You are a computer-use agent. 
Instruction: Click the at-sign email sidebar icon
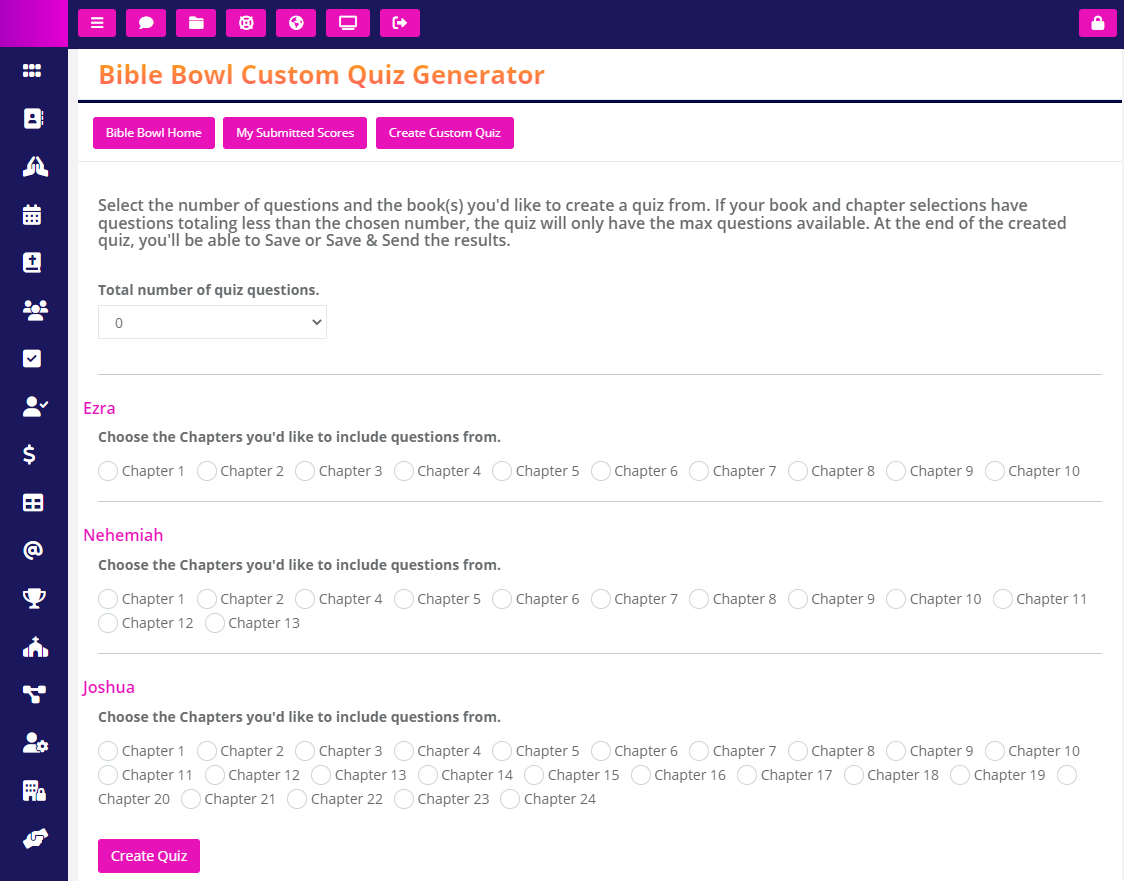pyautogui.click(x=33, y=550)
